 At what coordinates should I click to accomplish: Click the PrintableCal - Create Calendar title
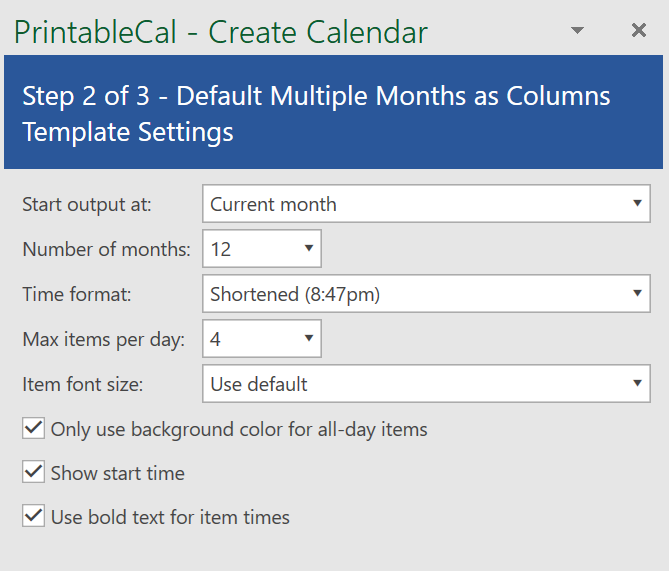pyautogui.click(x=221, y=32)
